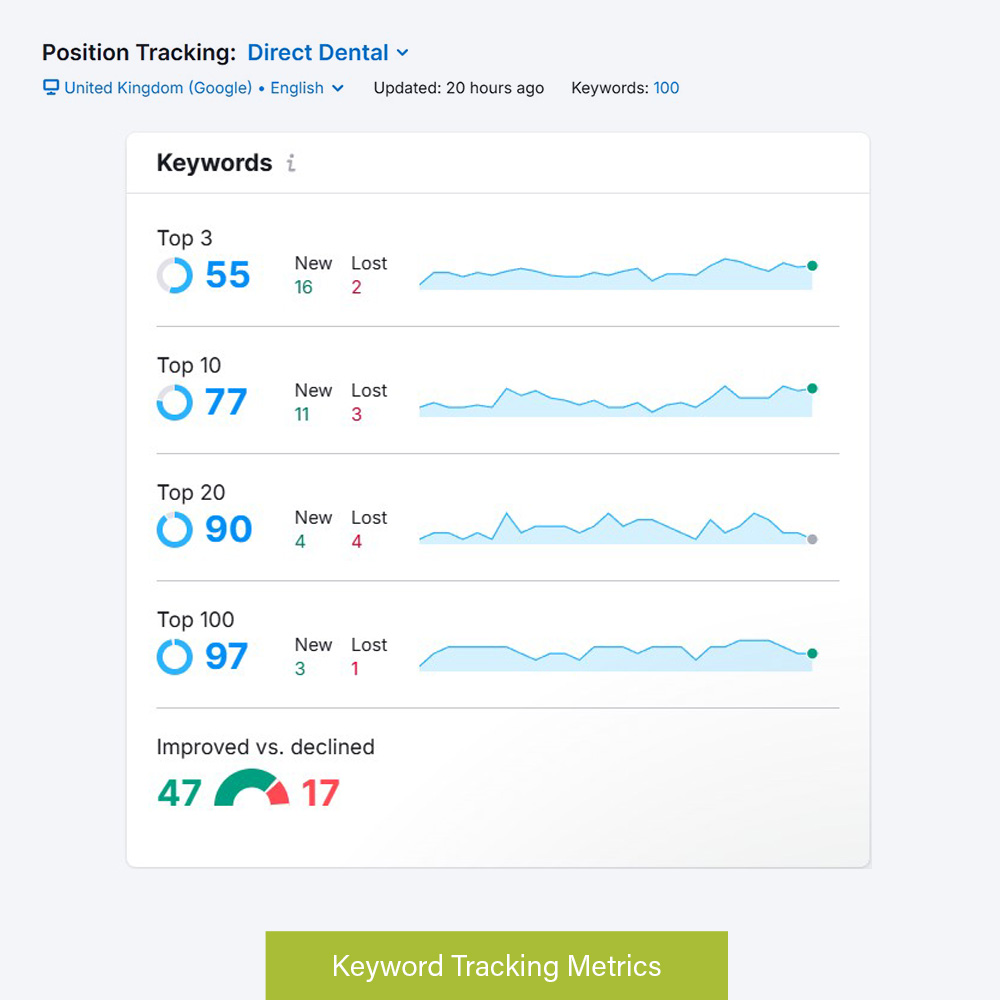
Task: Click the Top 100 trend sparkline chart
Action: pos(614,656)
